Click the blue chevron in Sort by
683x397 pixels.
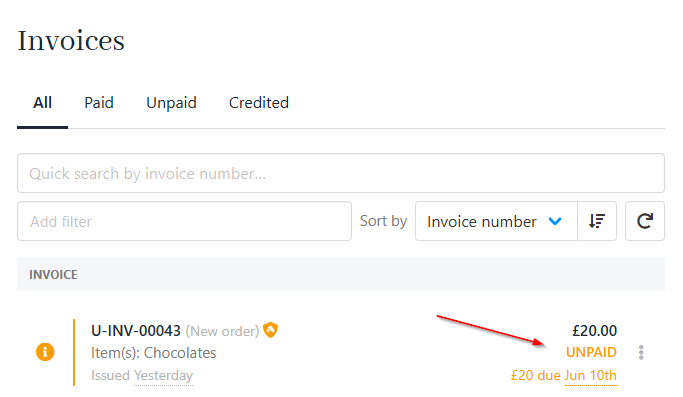[555, 221]
